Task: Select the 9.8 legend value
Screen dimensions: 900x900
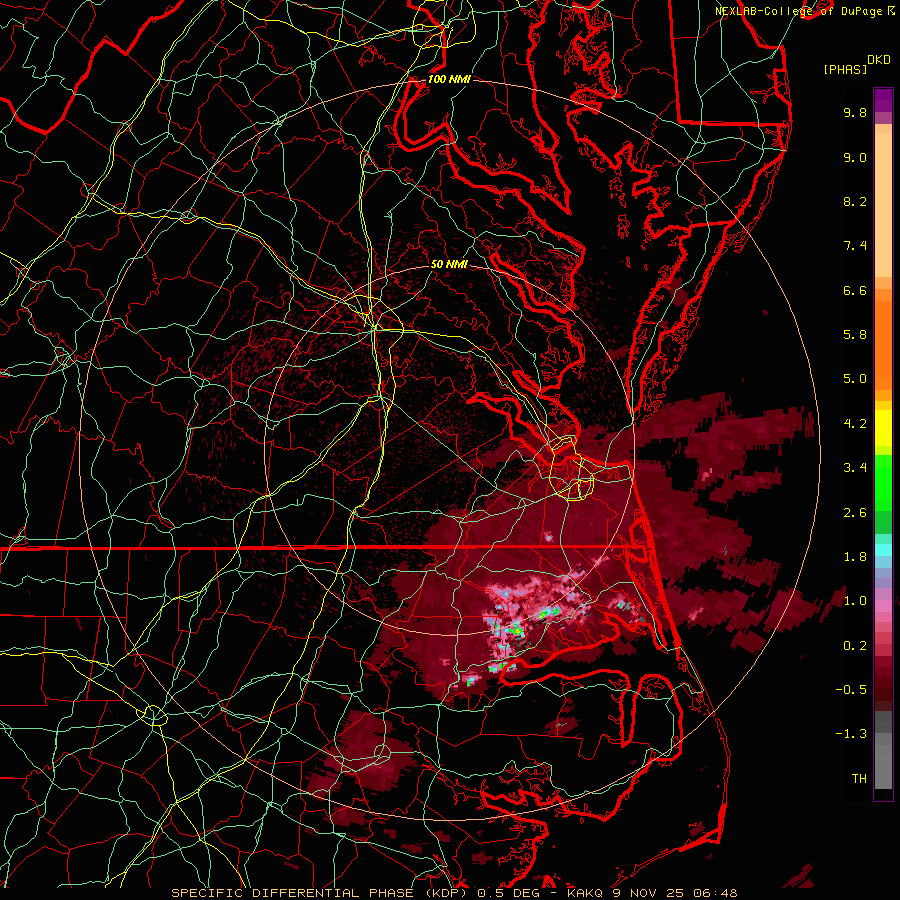Action: pos(855,112)
